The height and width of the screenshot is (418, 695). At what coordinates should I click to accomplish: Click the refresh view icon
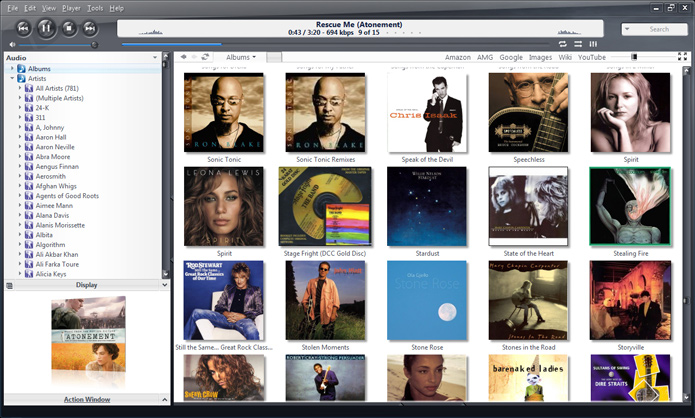coord(206,57)
